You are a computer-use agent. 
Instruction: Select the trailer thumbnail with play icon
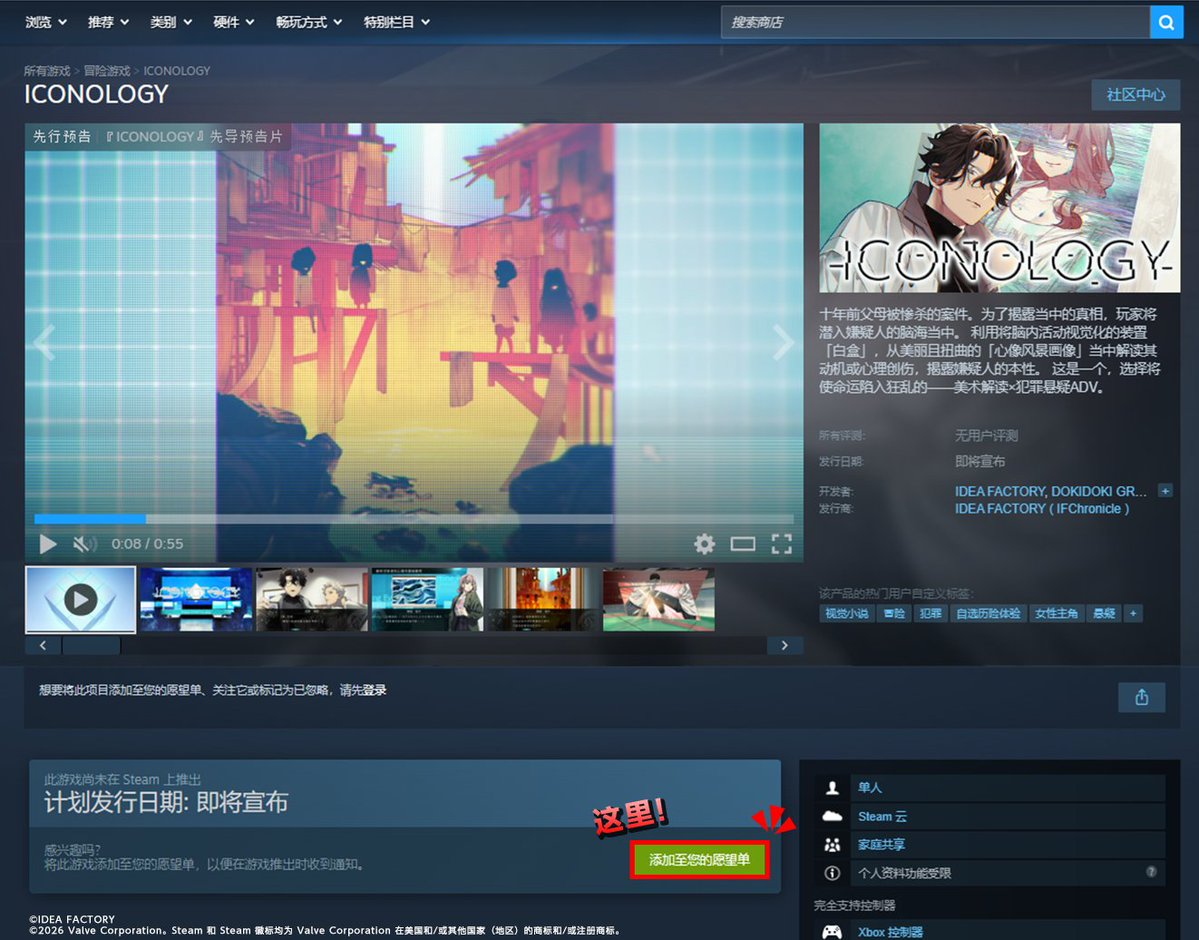(80, 600)
